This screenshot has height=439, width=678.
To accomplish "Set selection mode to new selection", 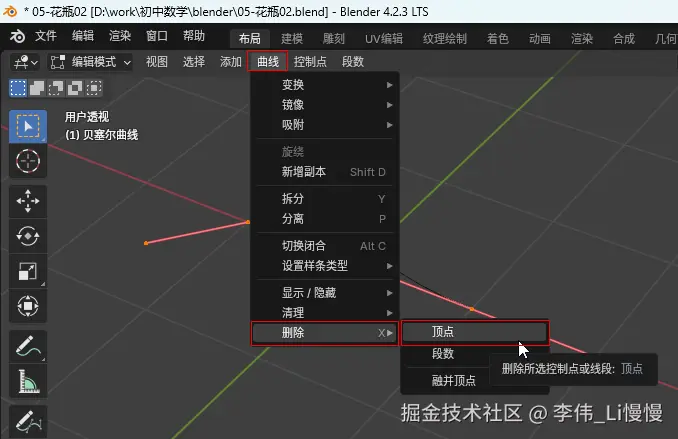I will 18,88.
